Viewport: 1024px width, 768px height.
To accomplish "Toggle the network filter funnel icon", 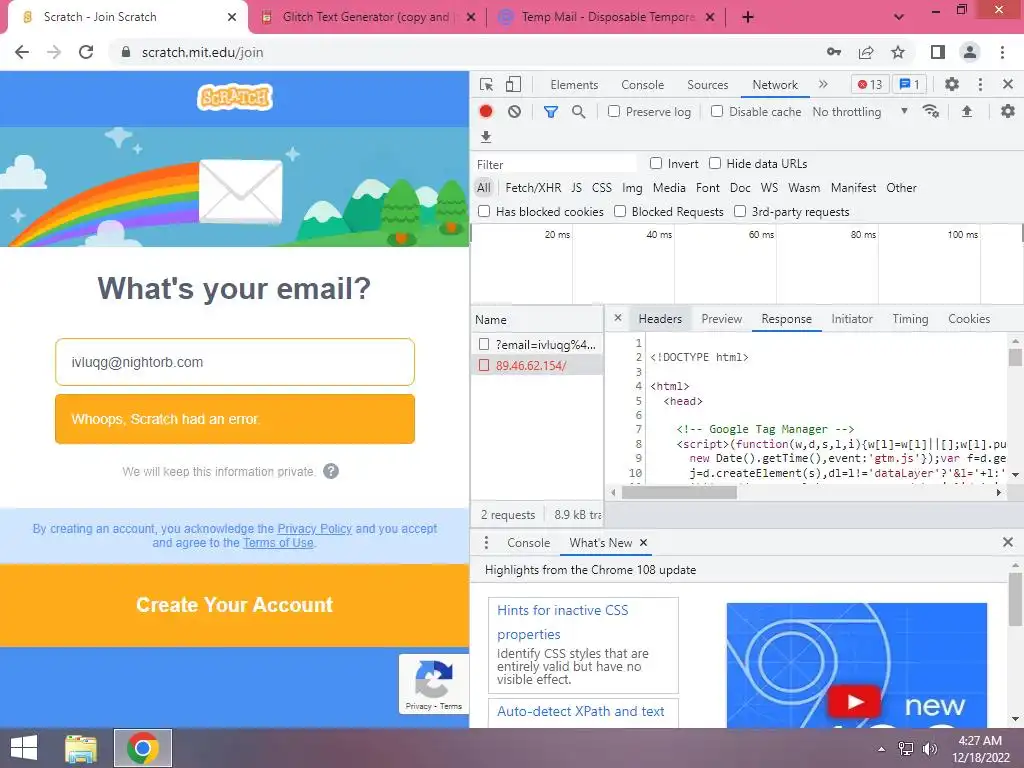I will coord(551,112).
